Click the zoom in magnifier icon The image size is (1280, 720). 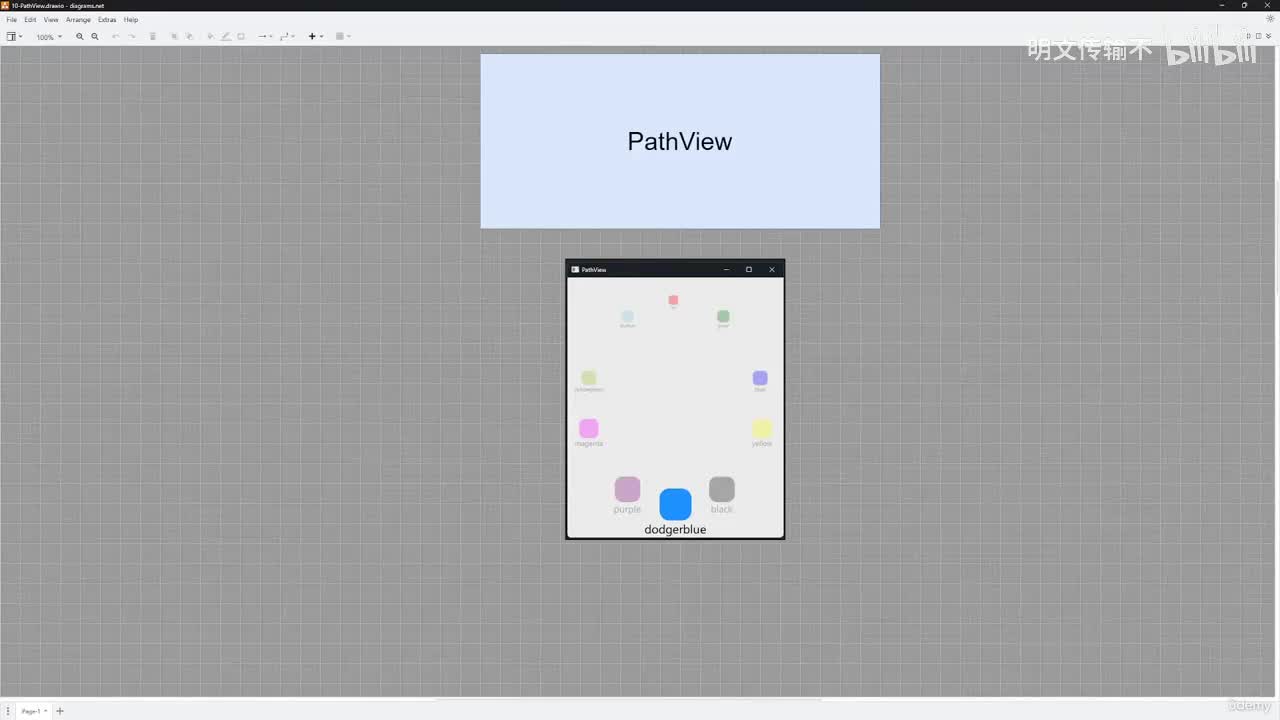[x=80, y=37]
